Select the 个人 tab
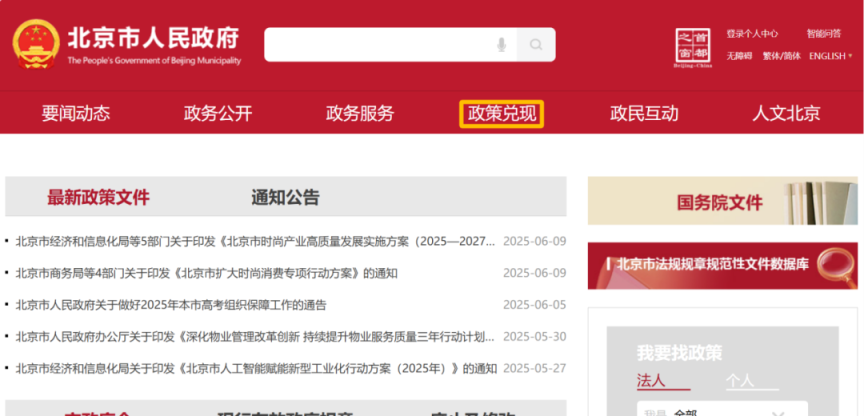Screen dimensions: 864x416 tap(739, 380)
